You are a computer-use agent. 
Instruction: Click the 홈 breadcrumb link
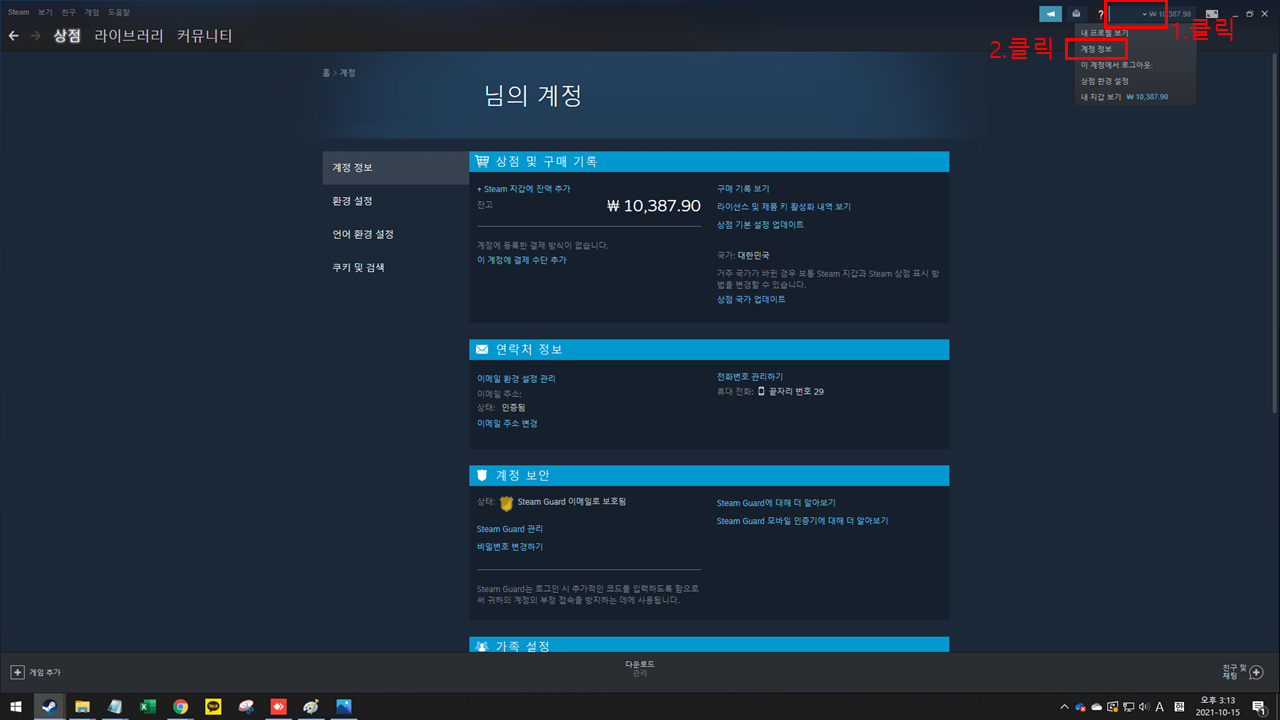pyautogui.click(x=326, y=73)
